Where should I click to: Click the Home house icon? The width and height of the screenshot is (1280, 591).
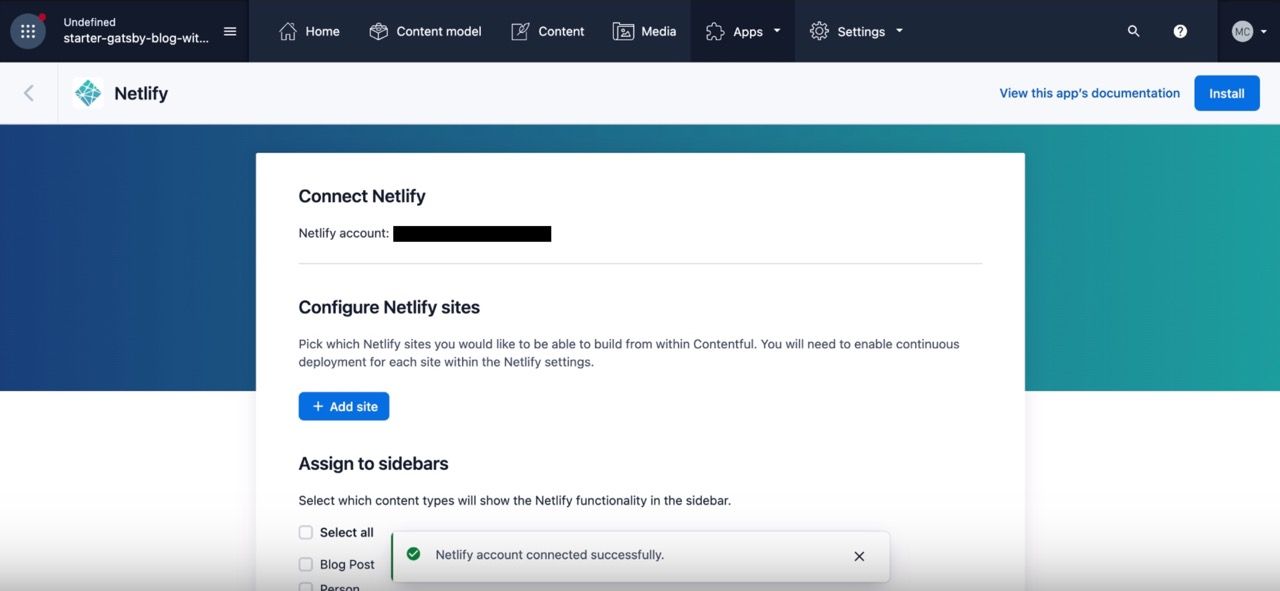coord(288,31)
